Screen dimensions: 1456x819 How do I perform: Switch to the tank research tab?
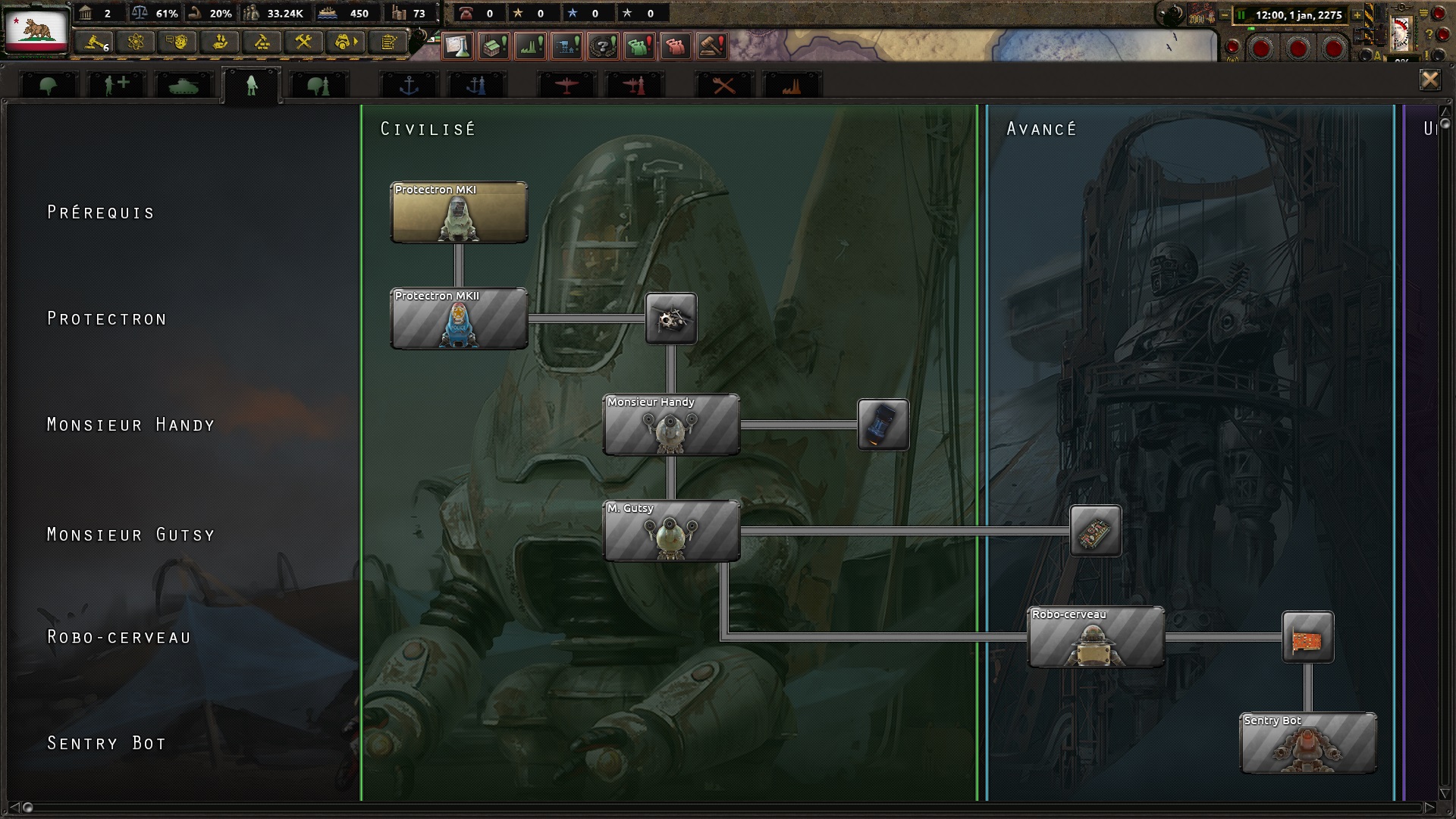coord(184,85)
